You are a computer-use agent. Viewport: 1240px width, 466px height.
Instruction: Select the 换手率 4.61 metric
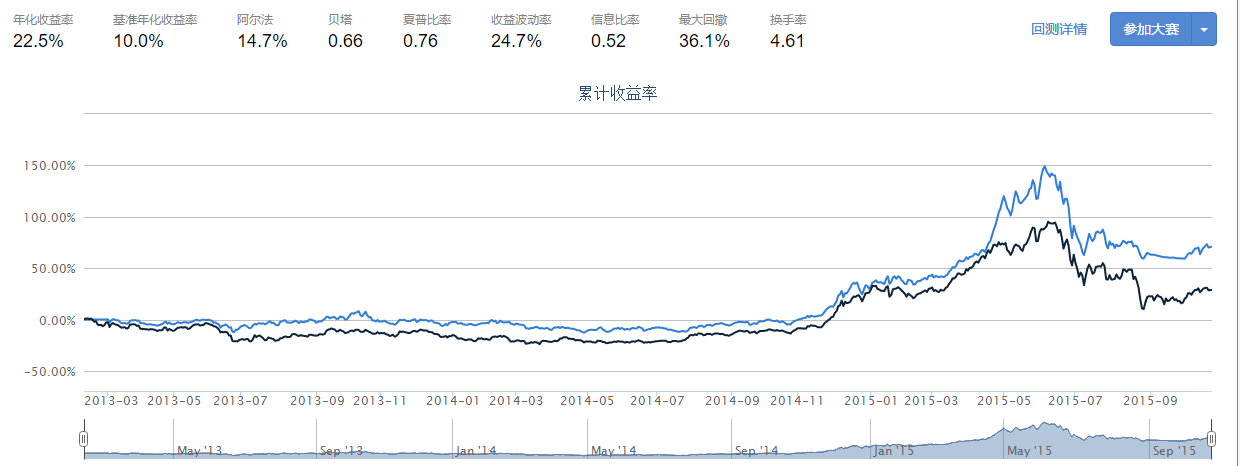pyautogui.click(x=787, y=31)
